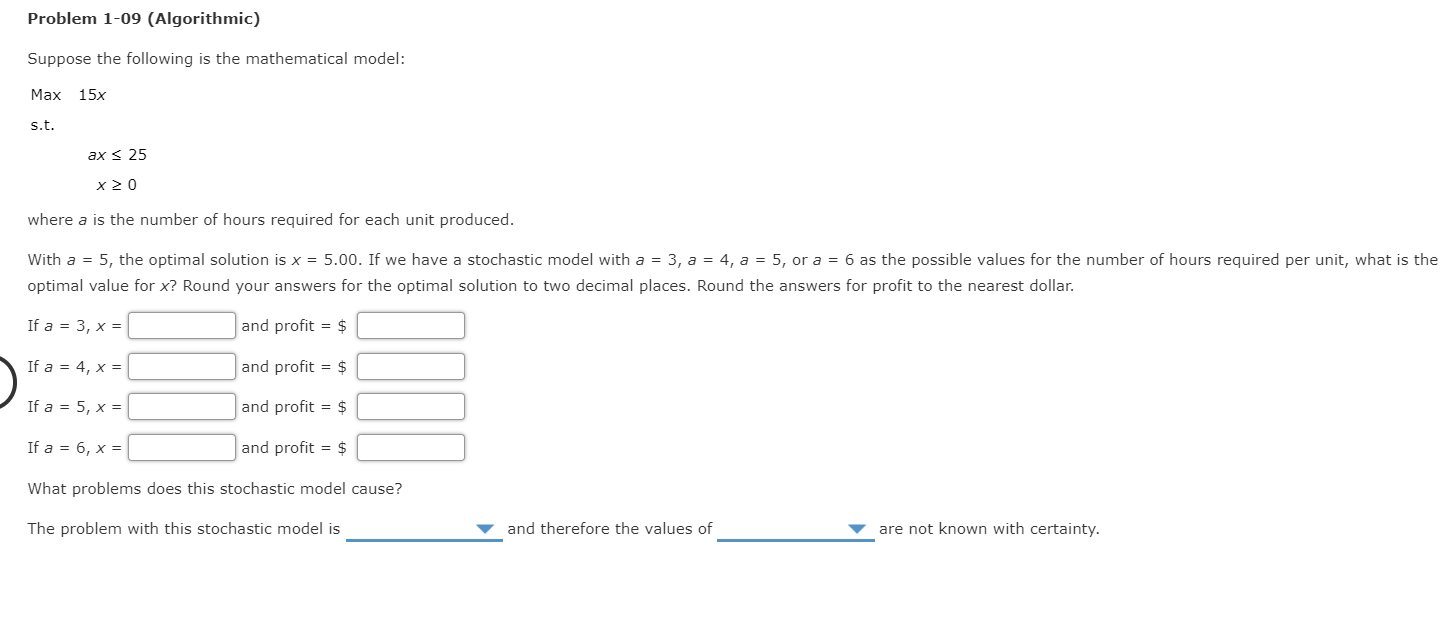This screenshot has height=626, width=1448.
Task: Select the x input field for a = 6
Action: pyautogui.click(x=180, y=447)
